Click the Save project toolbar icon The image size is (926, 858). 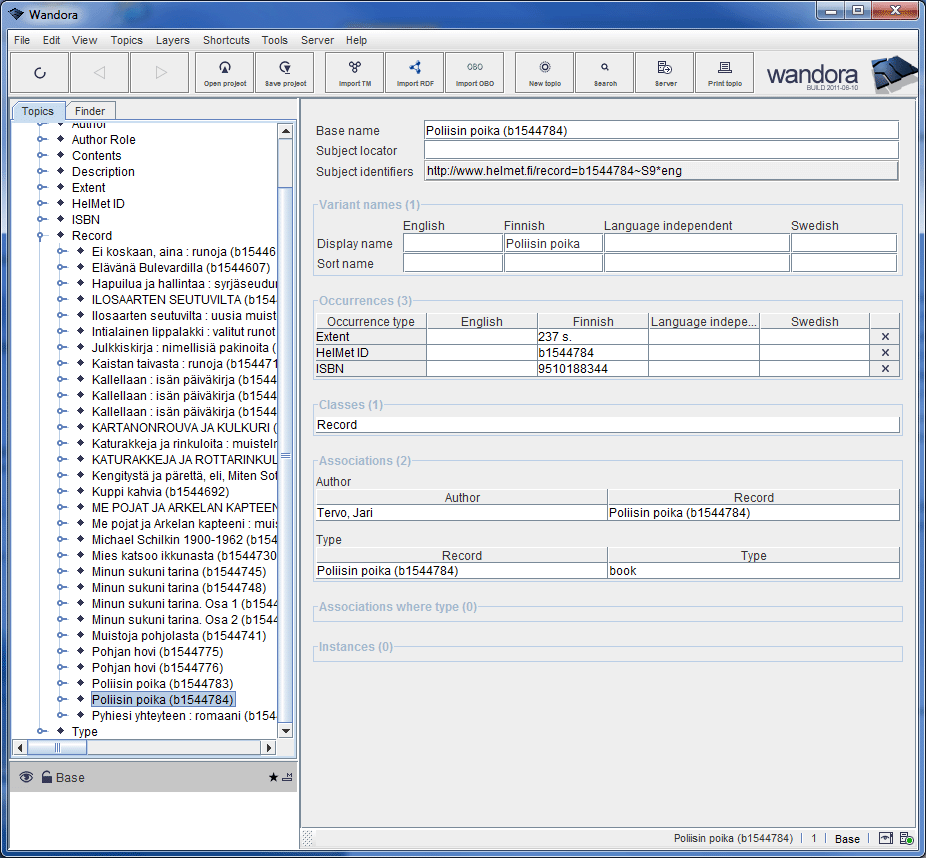coord(285,72)
